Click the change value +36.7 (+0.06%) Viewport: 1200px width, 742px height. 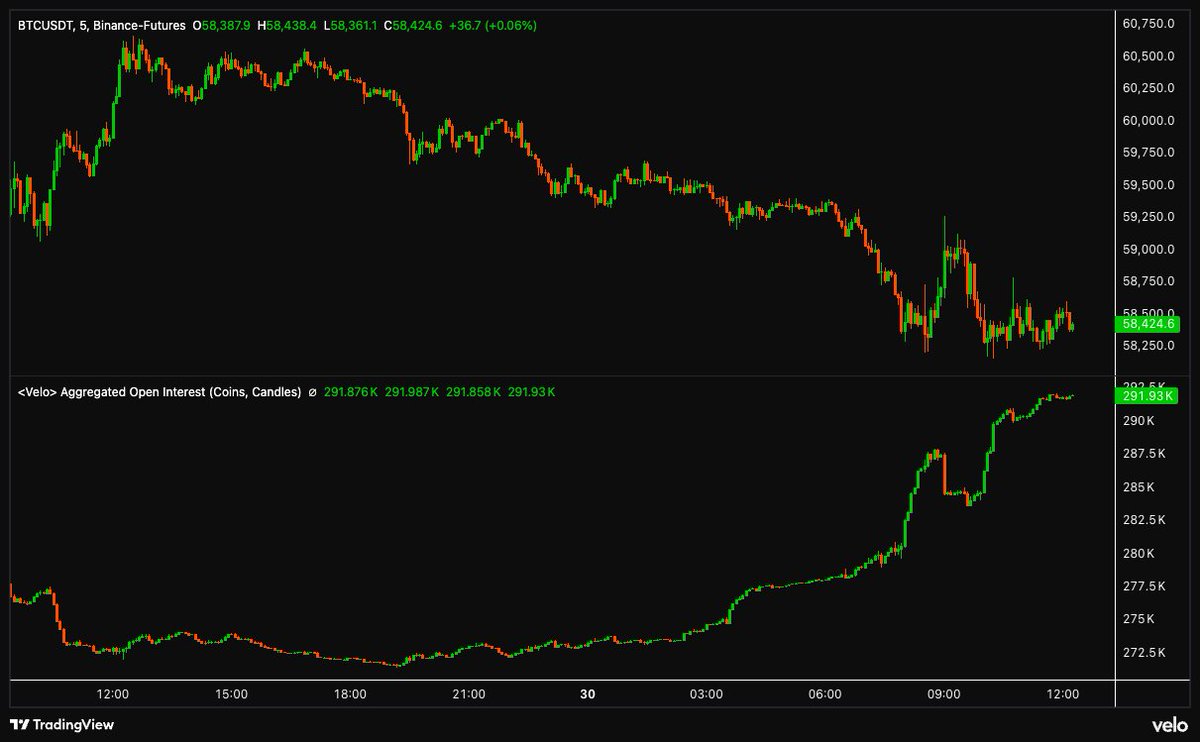point(493,25)
